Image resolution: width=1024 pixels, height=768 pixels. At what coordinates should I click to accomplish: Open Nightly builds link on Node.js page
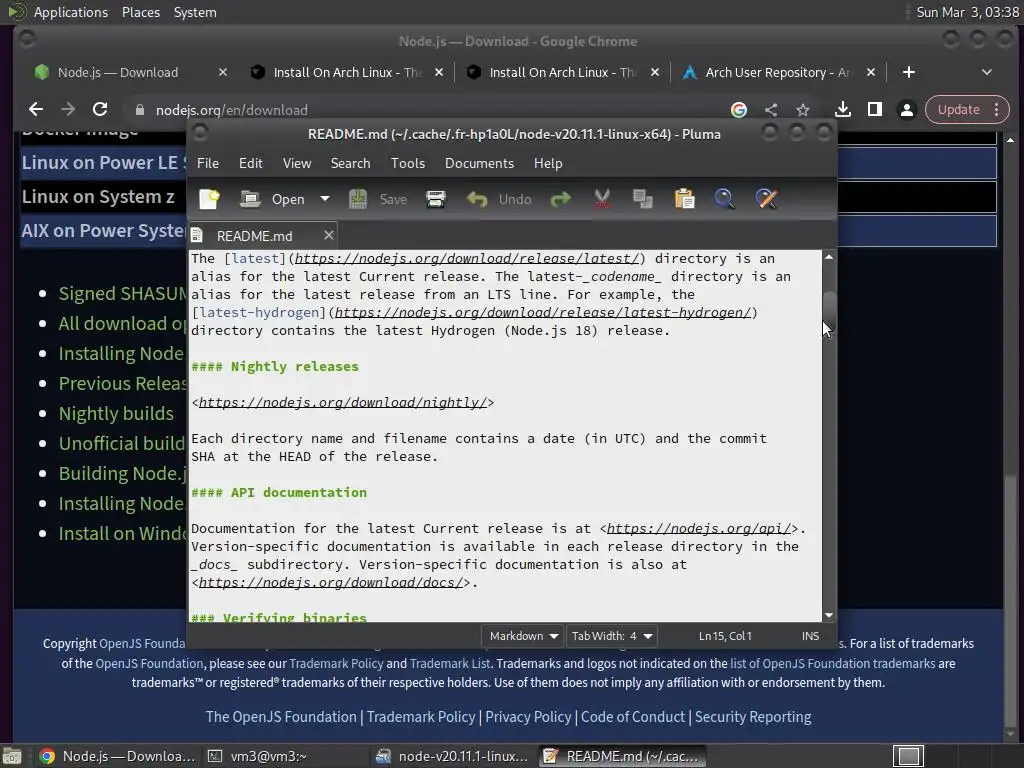[x=116, y=413]
